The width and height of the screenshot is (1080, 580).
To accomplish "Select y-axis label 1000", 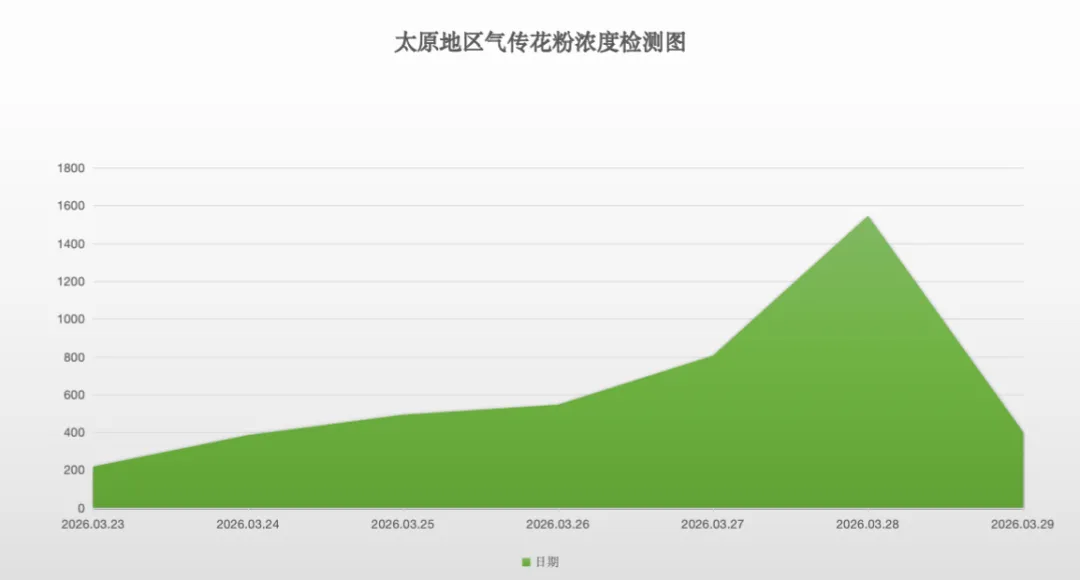I will (x=71, y=319).
